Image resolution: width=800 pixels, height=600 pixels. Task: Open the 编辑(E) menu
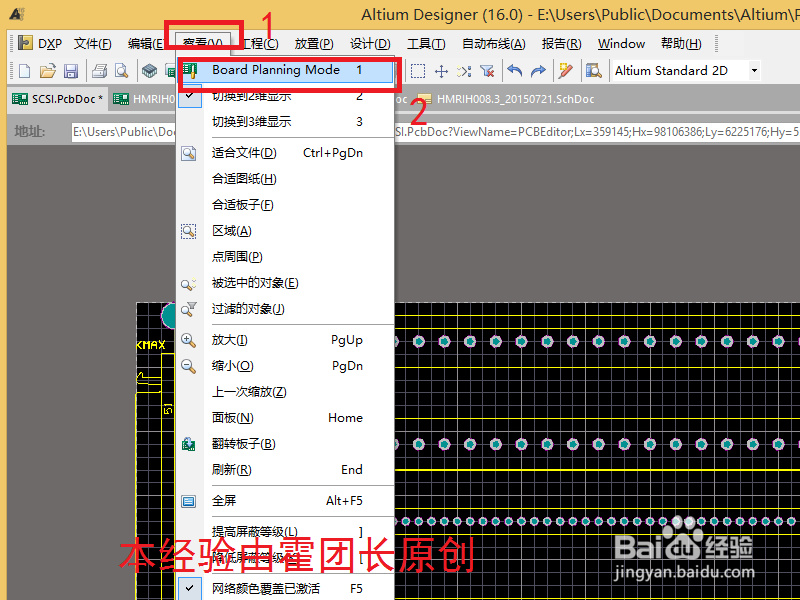146,43
